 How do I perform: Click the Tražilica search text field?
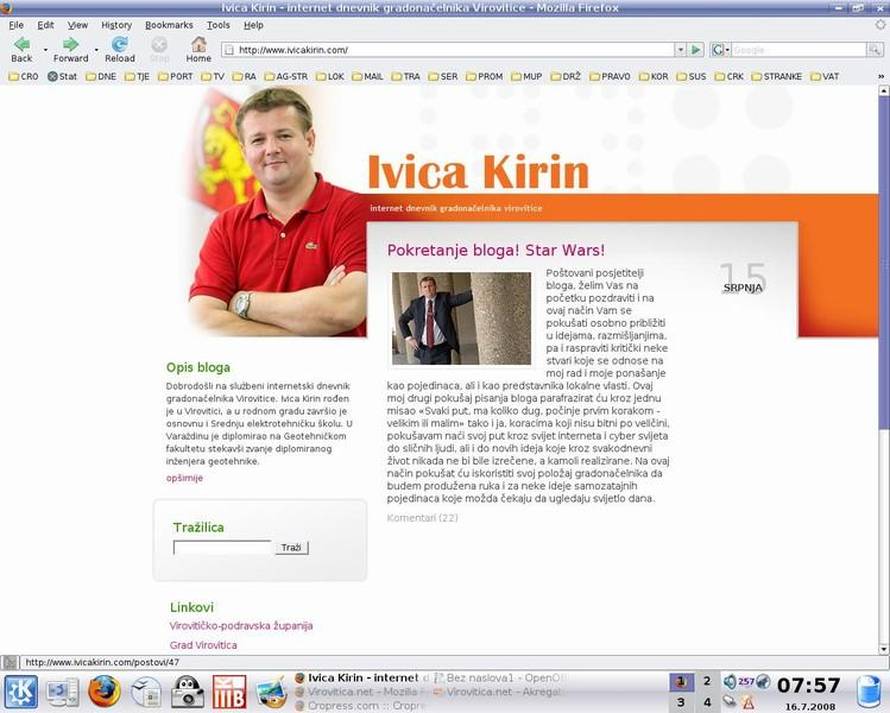[222, 548]
